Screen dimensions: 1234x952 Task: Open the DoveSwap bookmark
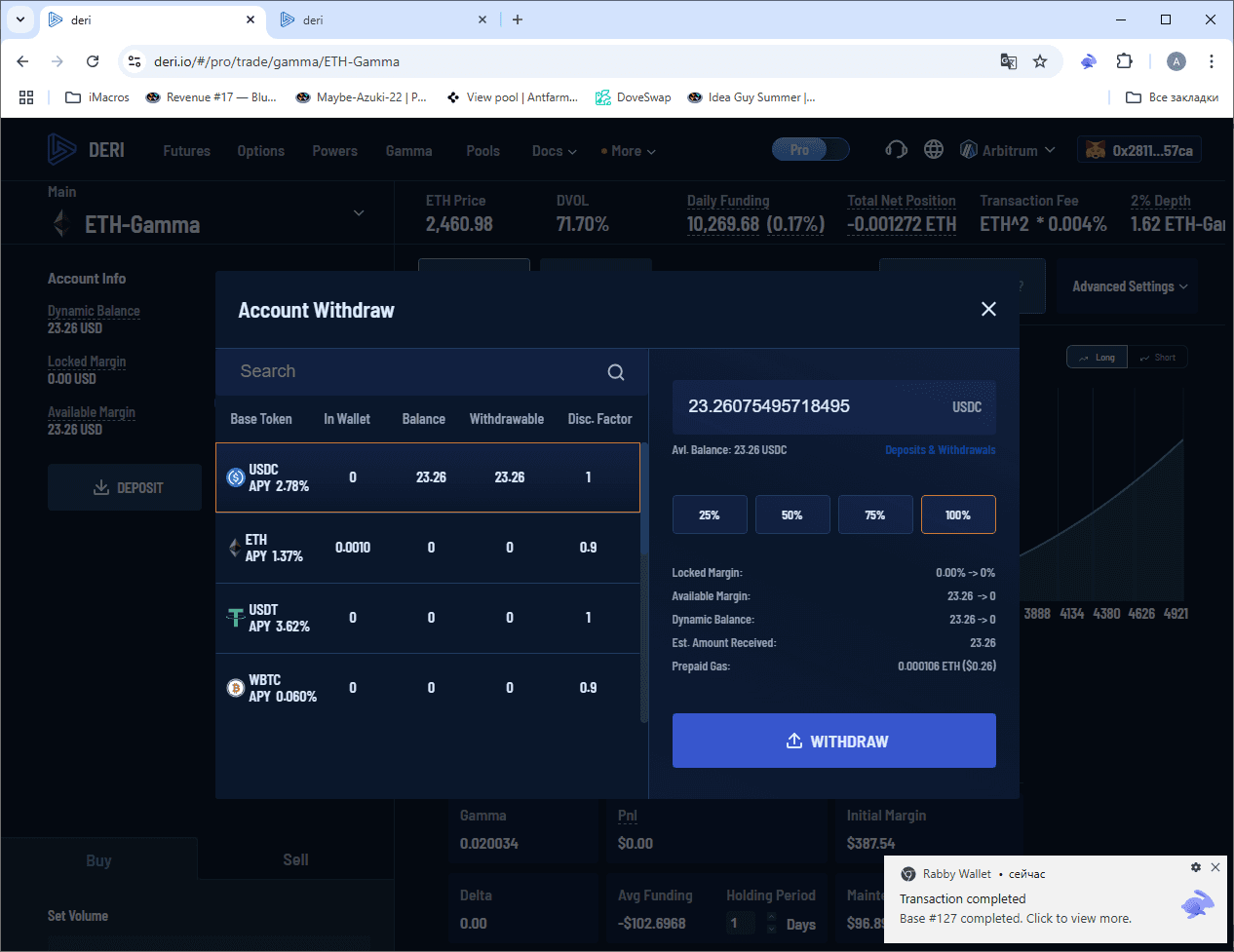[x=634, y=97]
